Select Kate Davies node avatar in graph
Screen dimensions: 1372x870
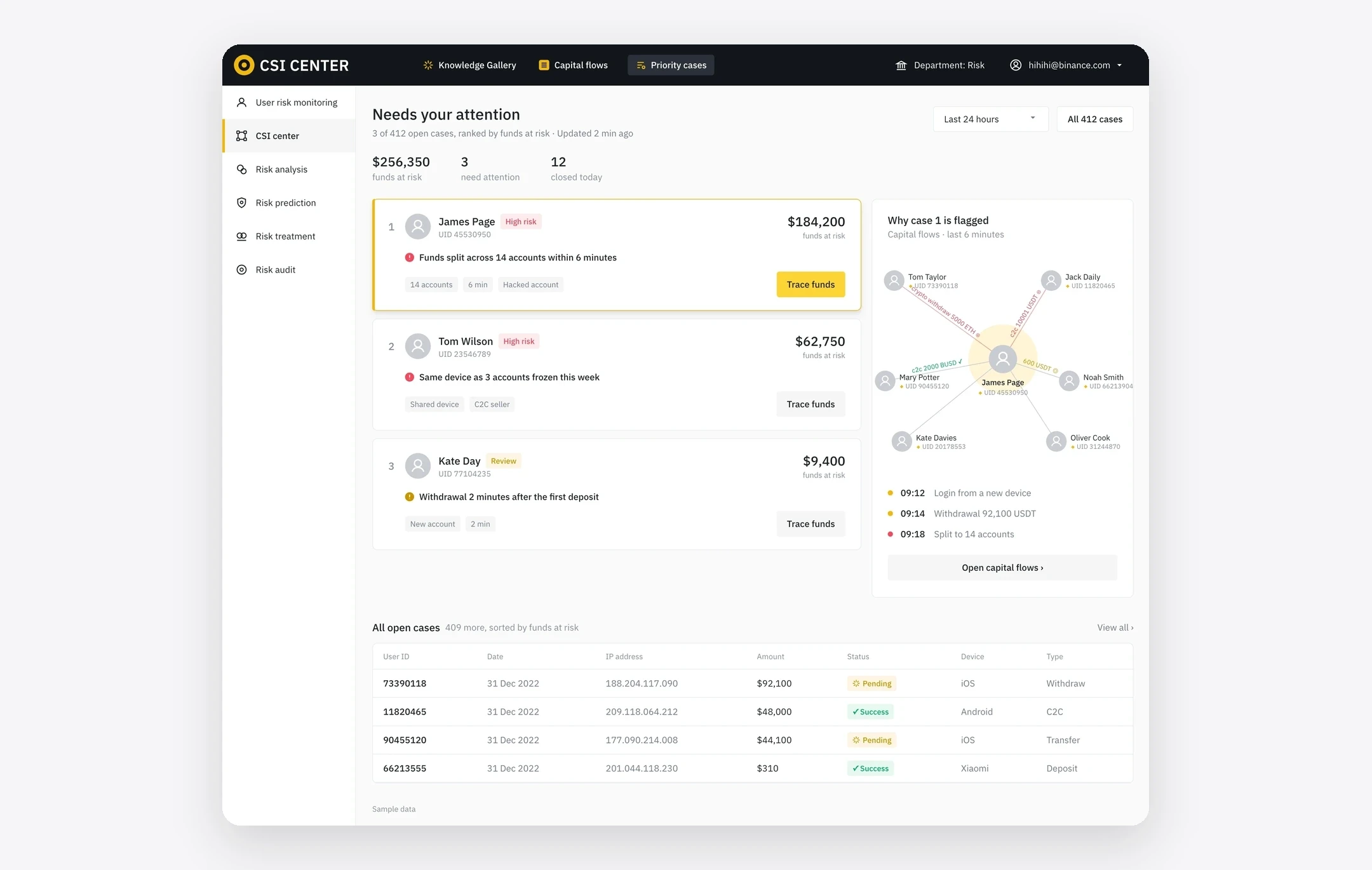pyautogui.click(x=902, y=441)
